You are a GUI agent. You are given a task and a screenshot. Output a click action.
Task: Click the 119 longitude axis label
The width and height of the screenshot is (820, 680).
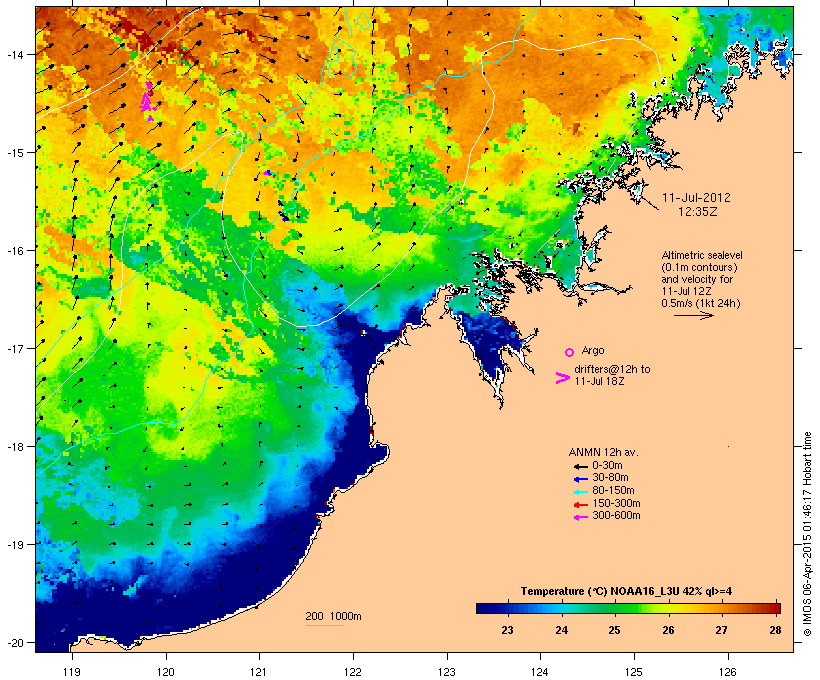coord(72,672)
